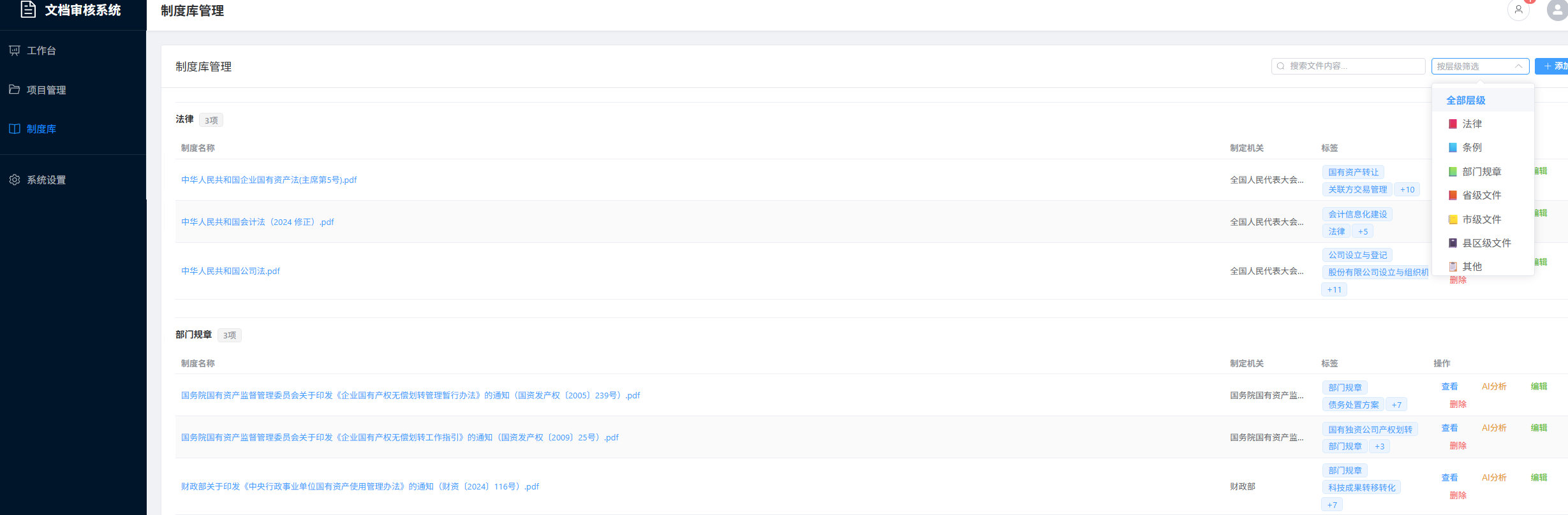The width and height of the screenshot is (1568, 515).
Task: Expand the +10 tags badge
Action: pos(1407,189)
